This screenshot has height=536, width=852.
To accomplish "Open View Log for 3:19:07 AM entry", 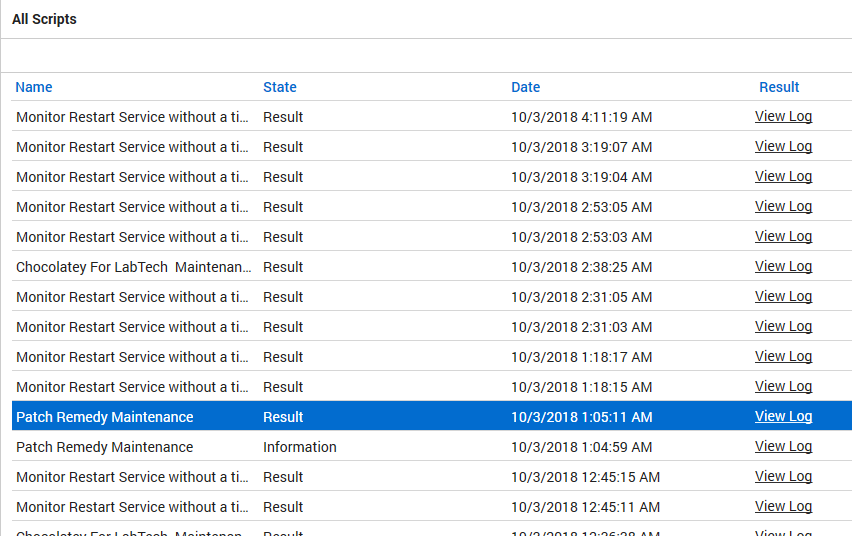I will (783, 147).
